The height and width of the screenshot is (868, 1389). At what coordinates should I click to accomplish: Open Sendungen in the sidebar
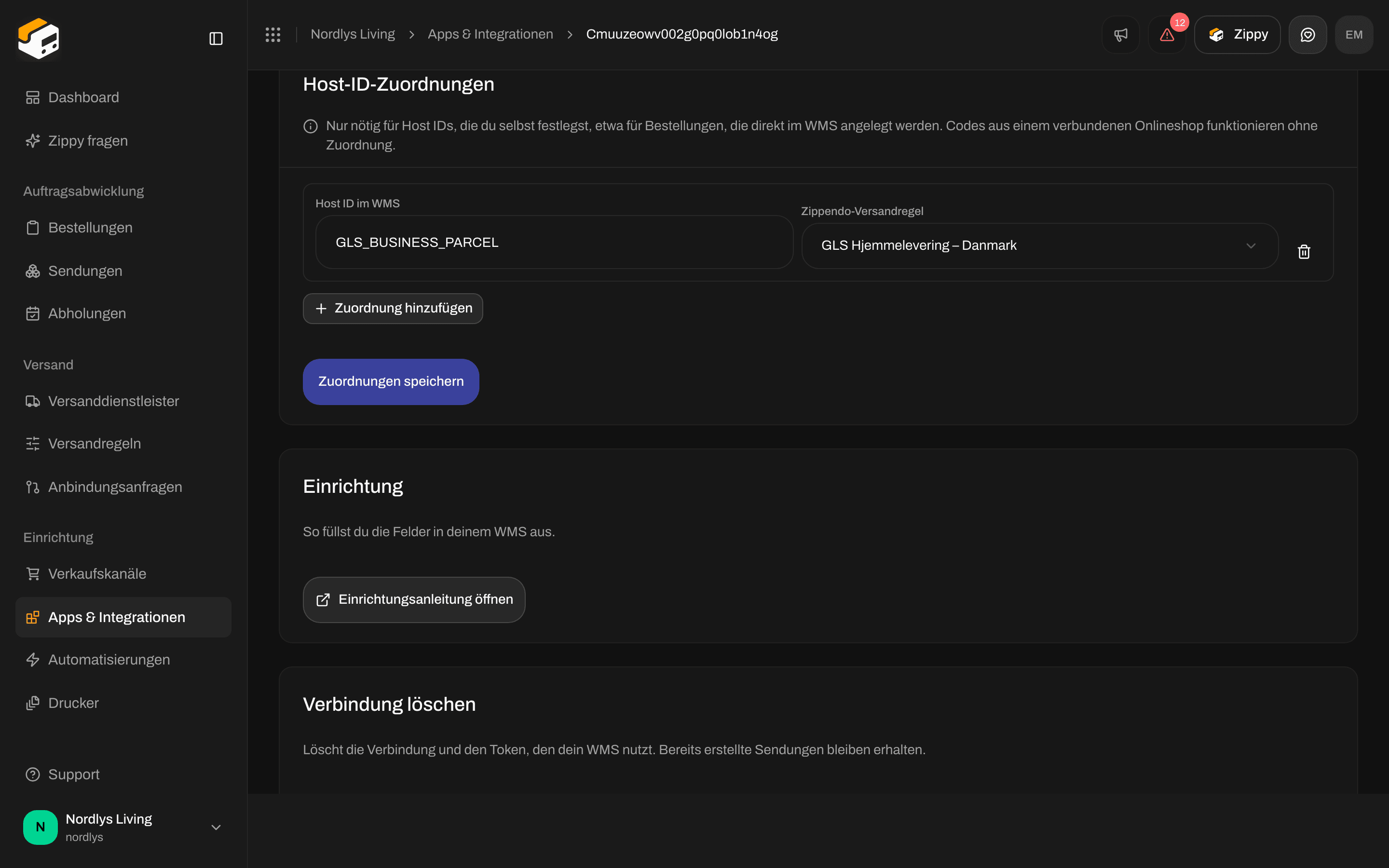point(123,271)
